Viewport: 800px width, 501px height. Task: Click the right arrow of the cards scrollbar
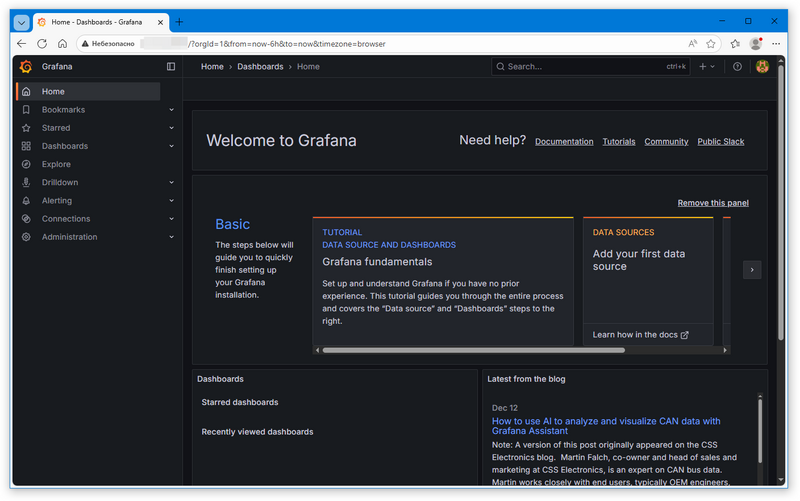click(725, 350)
